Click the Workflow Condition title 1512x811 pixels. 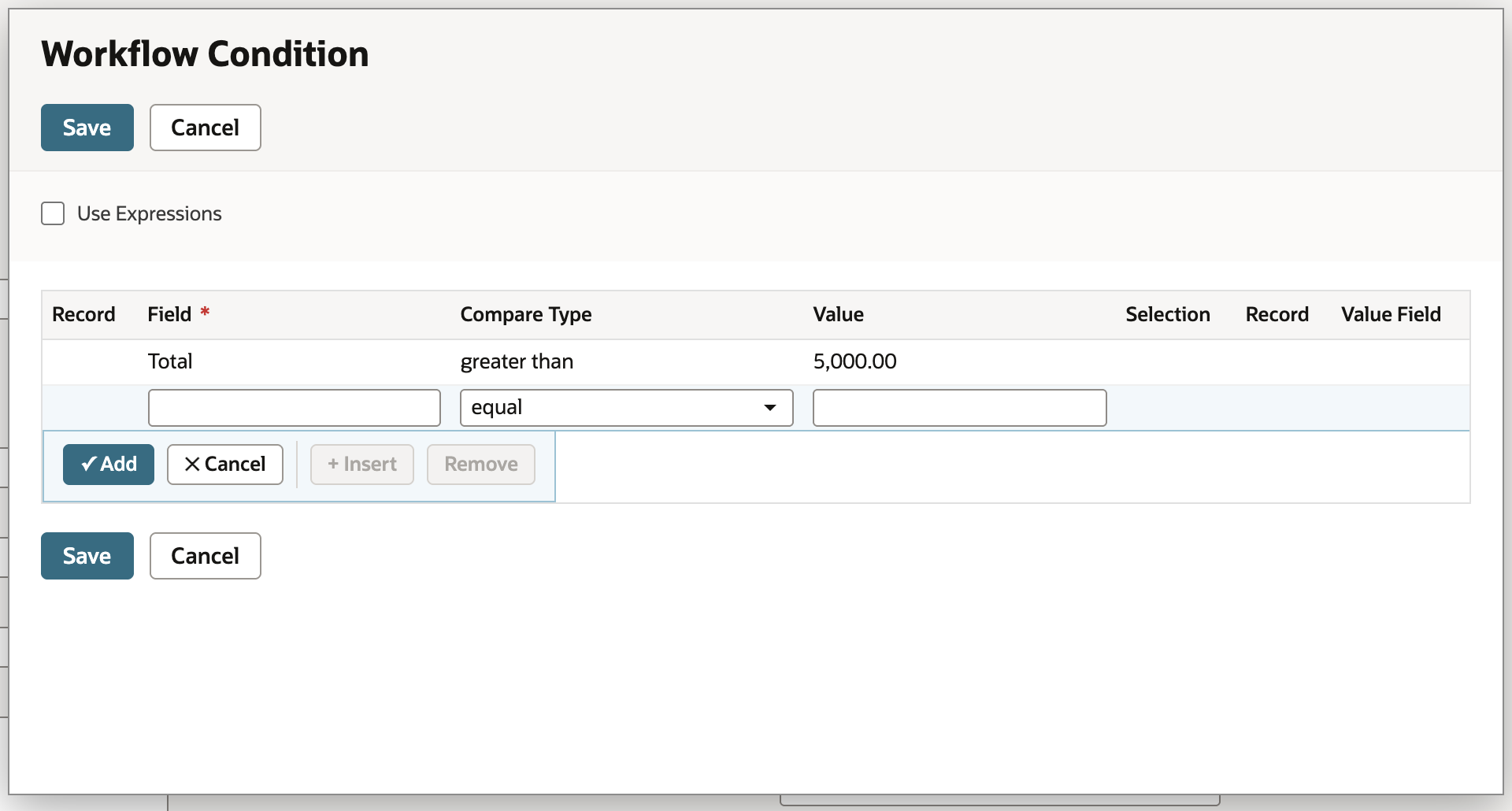[206, 54]
